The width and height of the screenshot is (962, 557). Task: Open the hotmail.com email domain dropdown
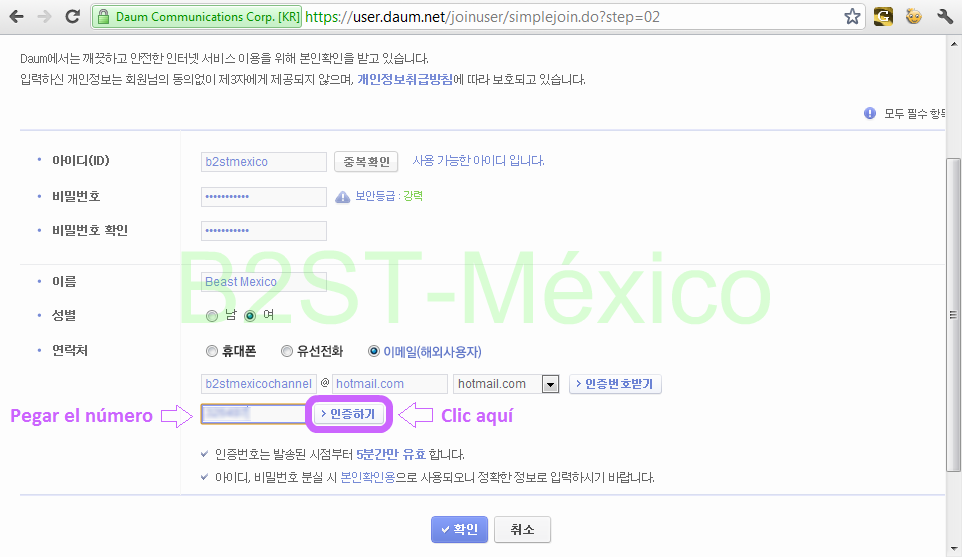pyautogui.click(x=506, y=384)
